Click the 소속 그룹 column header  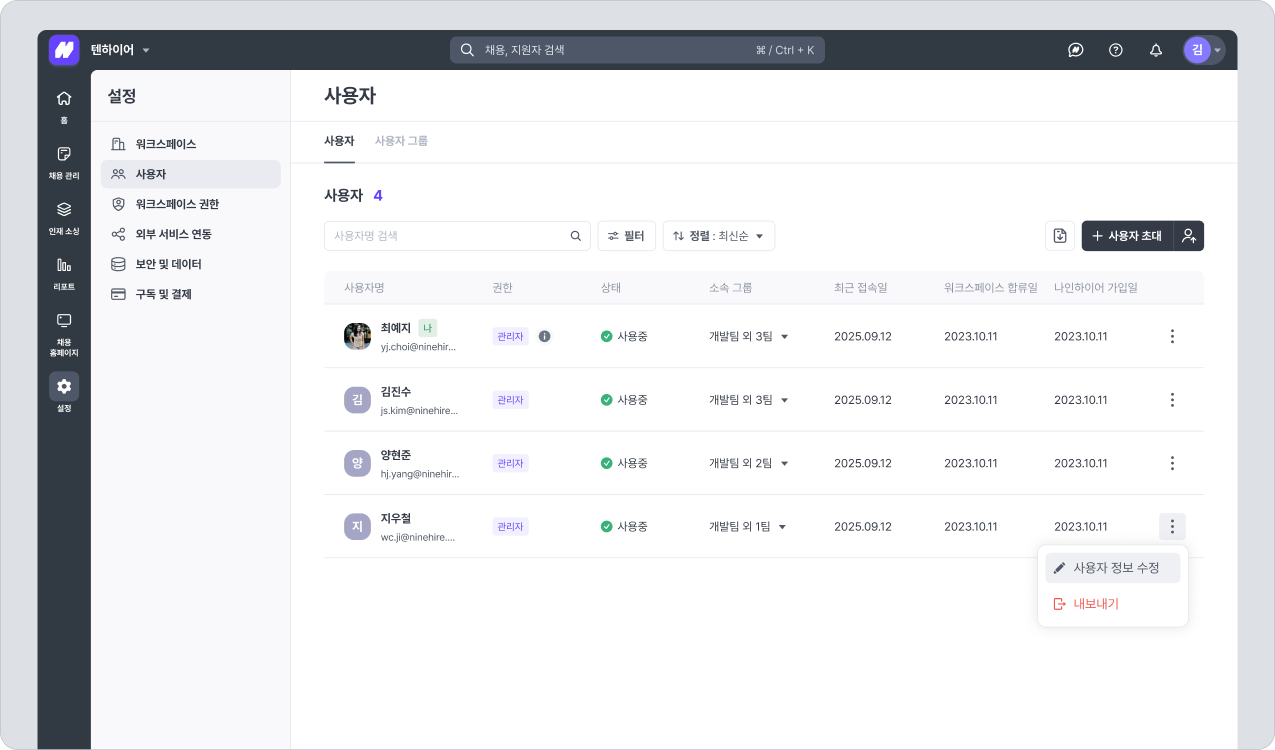point(730,288)
